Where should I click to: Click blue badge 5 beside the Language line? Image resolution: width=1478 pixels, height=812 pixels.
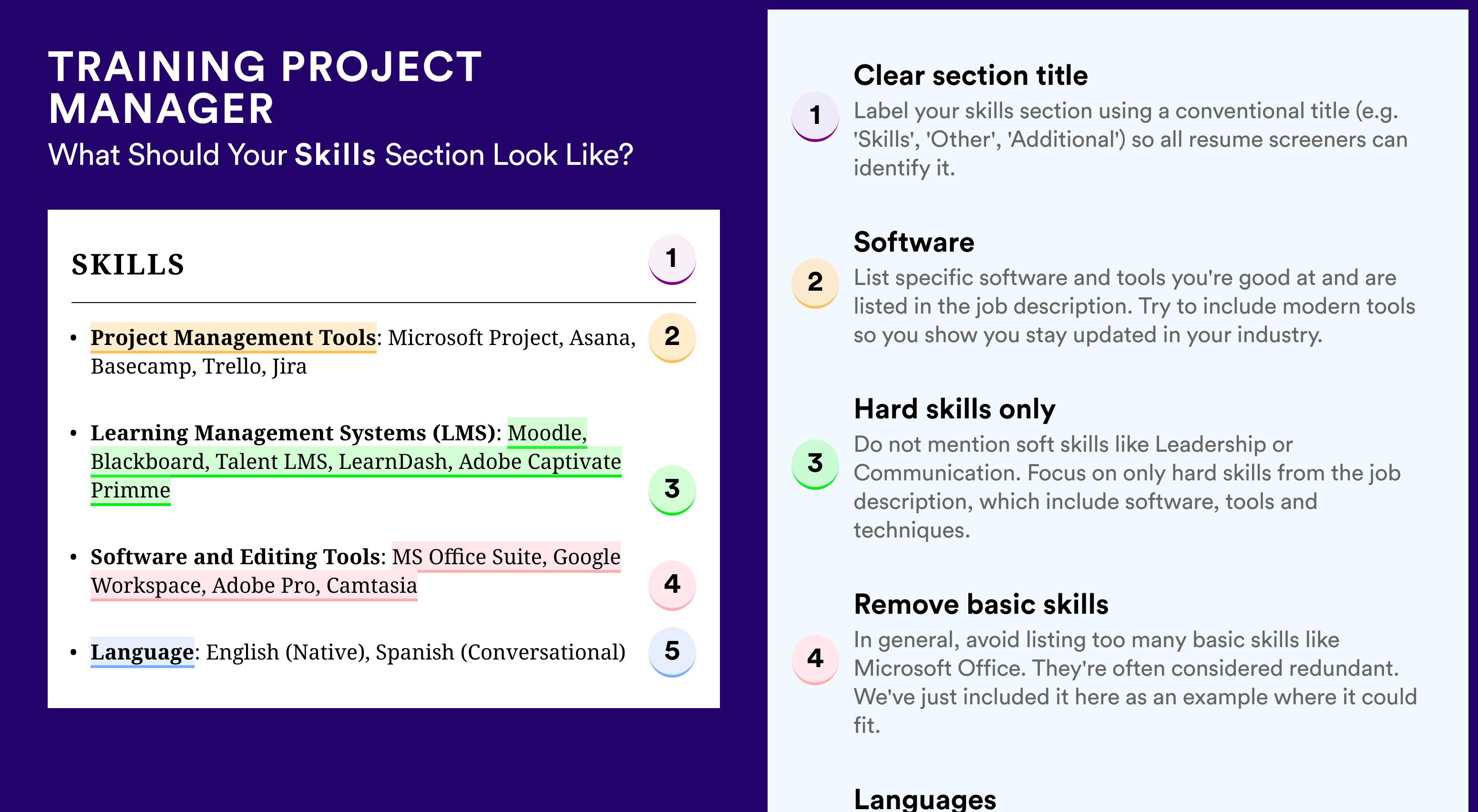coord(672,652)
